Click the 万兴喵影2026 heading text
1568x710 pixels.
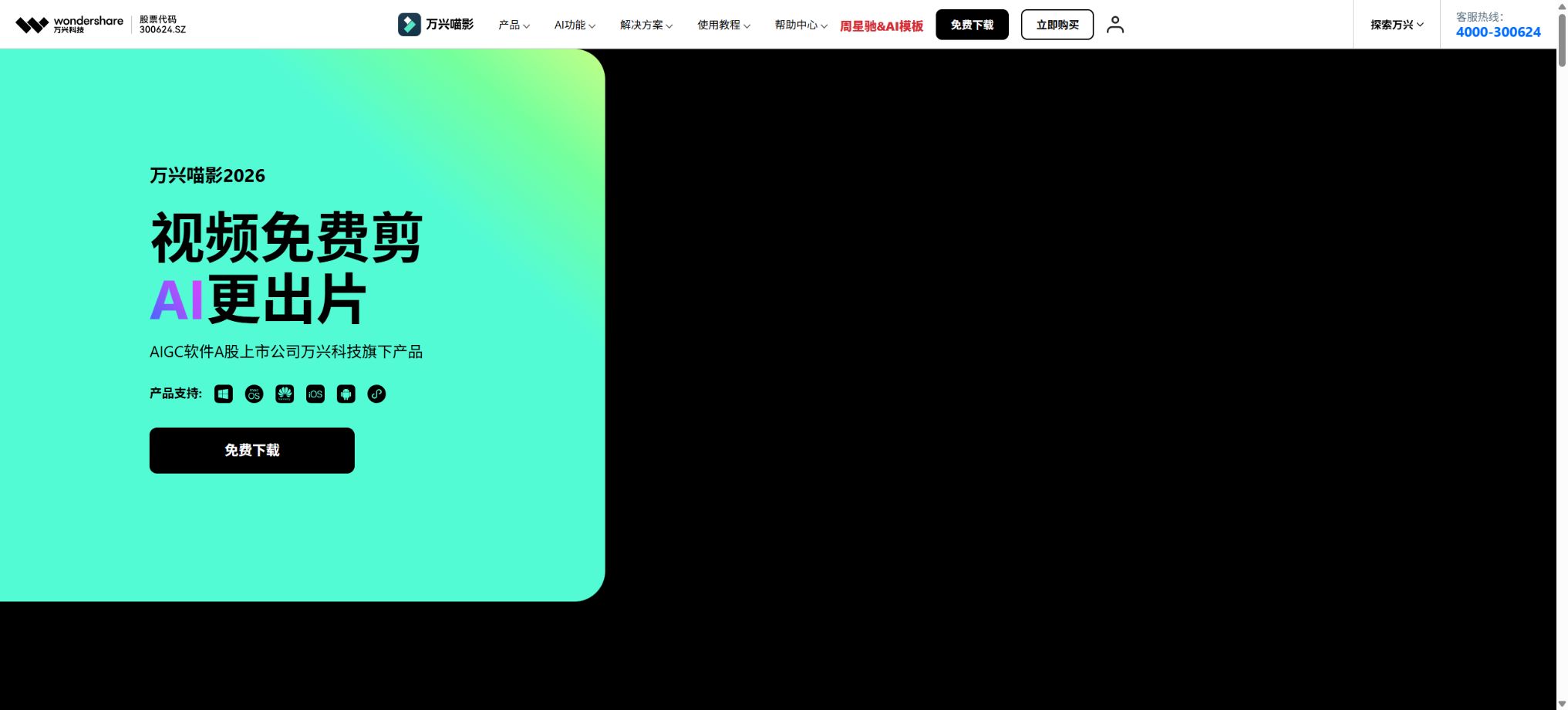tap(207, 176)
